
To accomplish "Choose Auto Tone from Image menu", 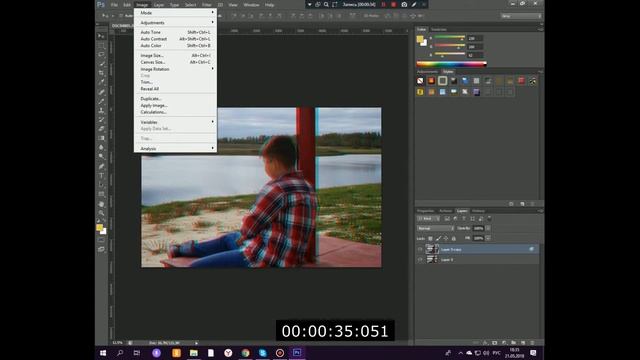I will point(176,32).
